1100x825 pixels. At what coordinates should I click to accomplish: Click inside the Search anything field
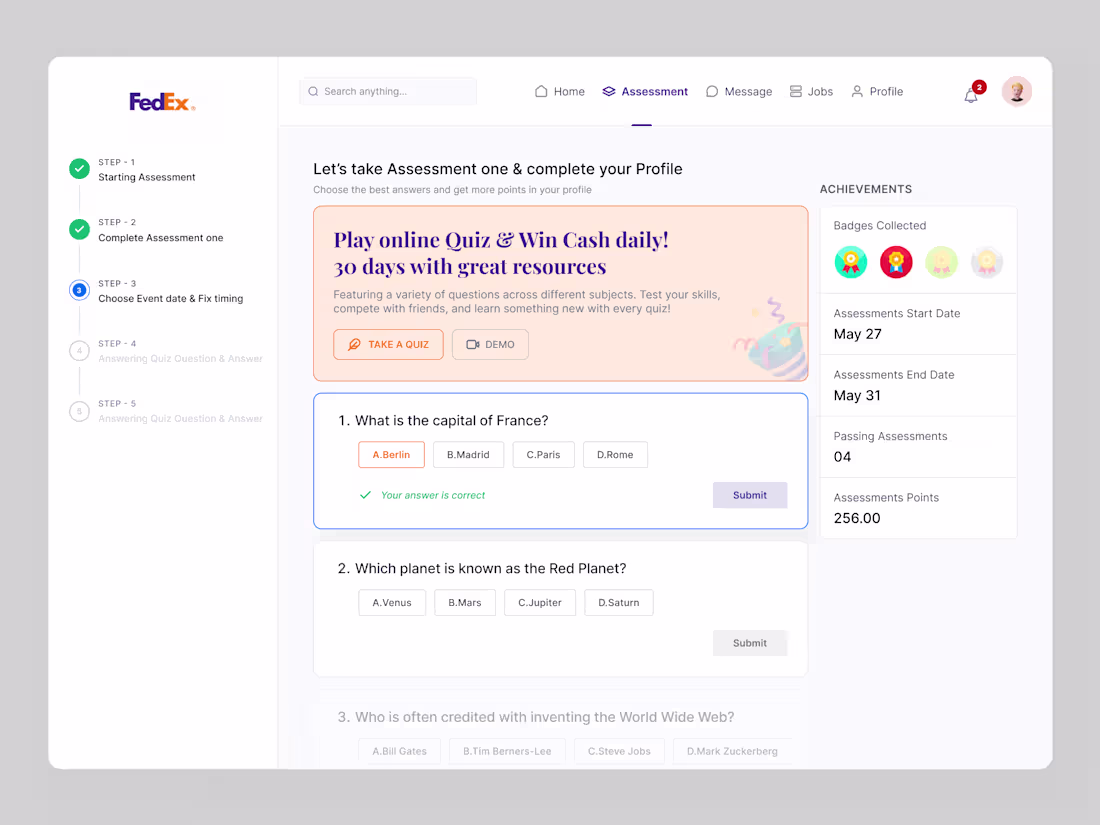[x=388, y=91]
